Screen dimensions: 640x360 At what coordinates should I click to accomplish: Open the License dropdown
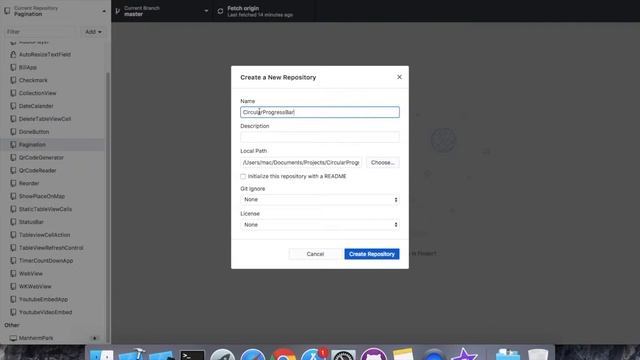click(x=320, y=225)
